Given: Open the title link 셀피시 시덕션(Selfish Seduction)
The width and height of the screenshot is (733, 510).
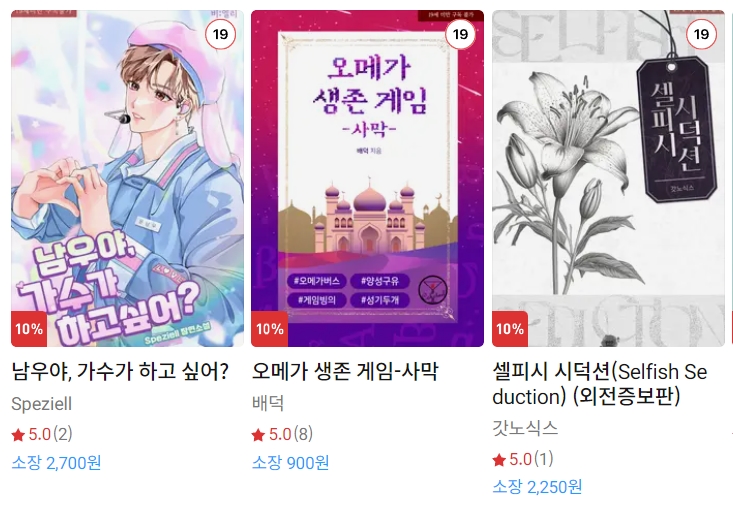Looking at the screenshot, I should 600,384.
